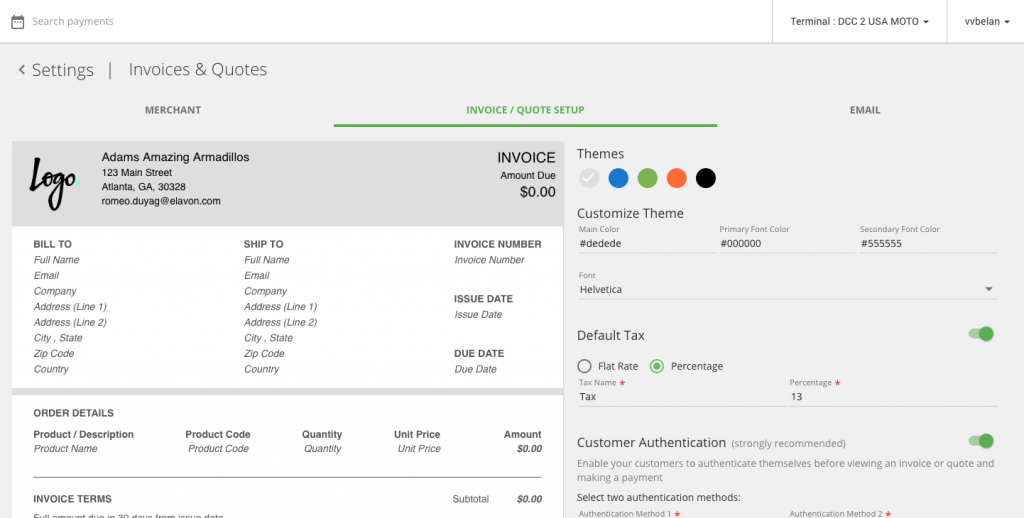Choose the orange theme swatch
The height and width of the screenshot is (518, 1024).
tap(677, 178)
